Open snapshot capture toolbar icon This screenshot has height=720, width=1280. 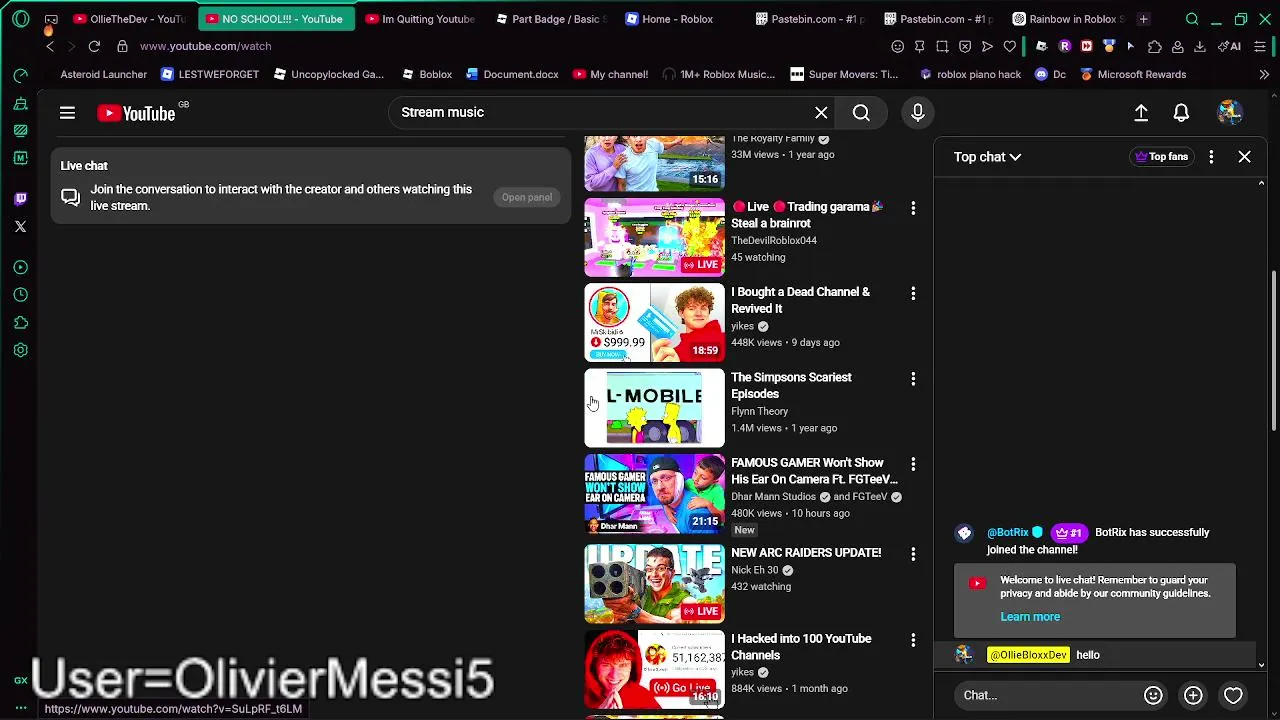pyautogui.click(x=942, y=46)
